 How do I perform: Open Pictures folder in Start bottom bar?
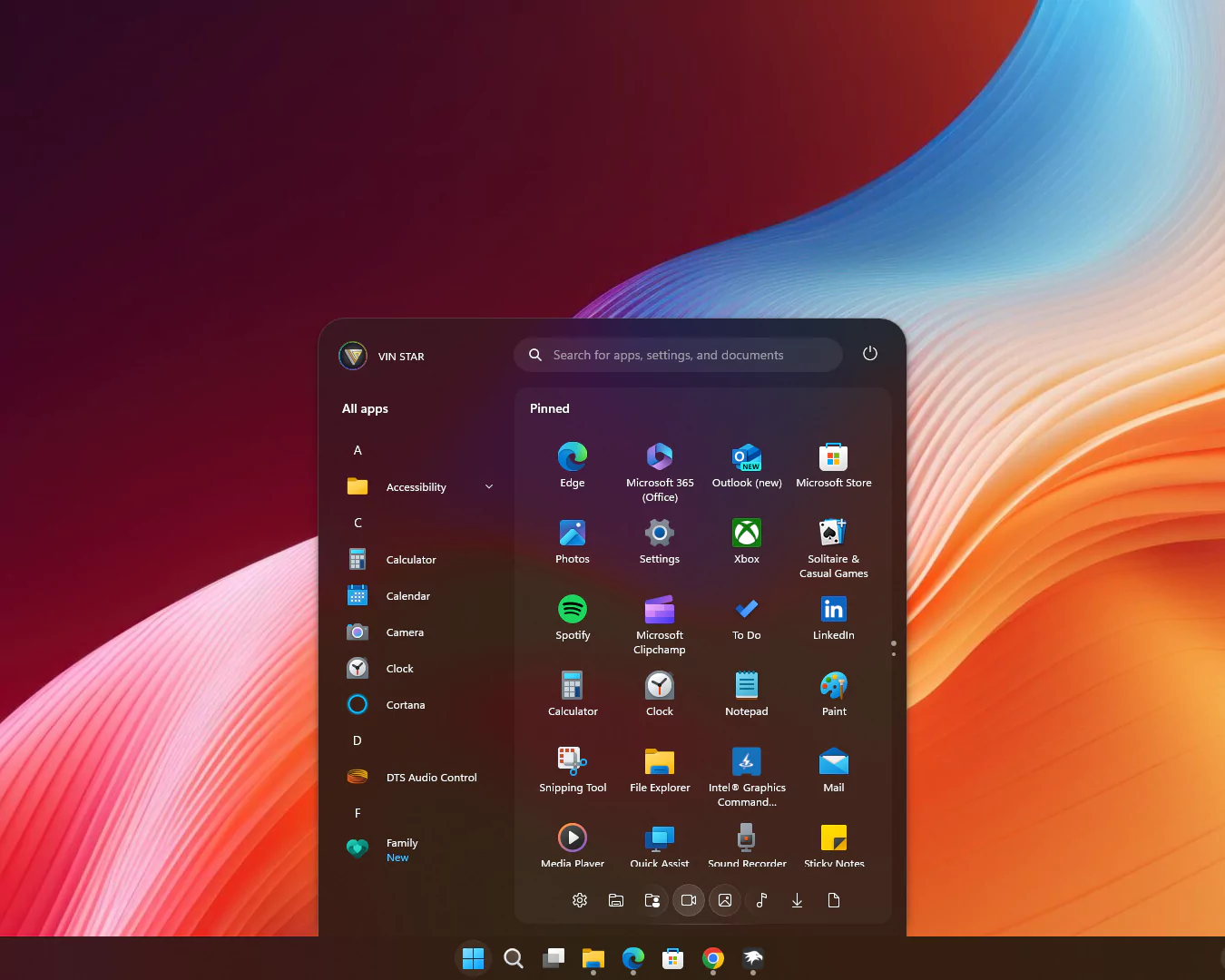tap(725, 900)
